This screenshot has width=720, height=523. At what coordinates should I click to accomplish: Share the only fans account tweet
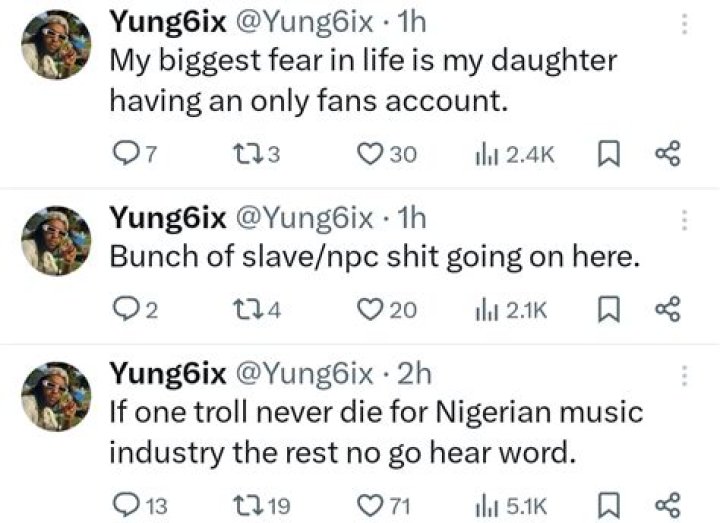point(666,154)
